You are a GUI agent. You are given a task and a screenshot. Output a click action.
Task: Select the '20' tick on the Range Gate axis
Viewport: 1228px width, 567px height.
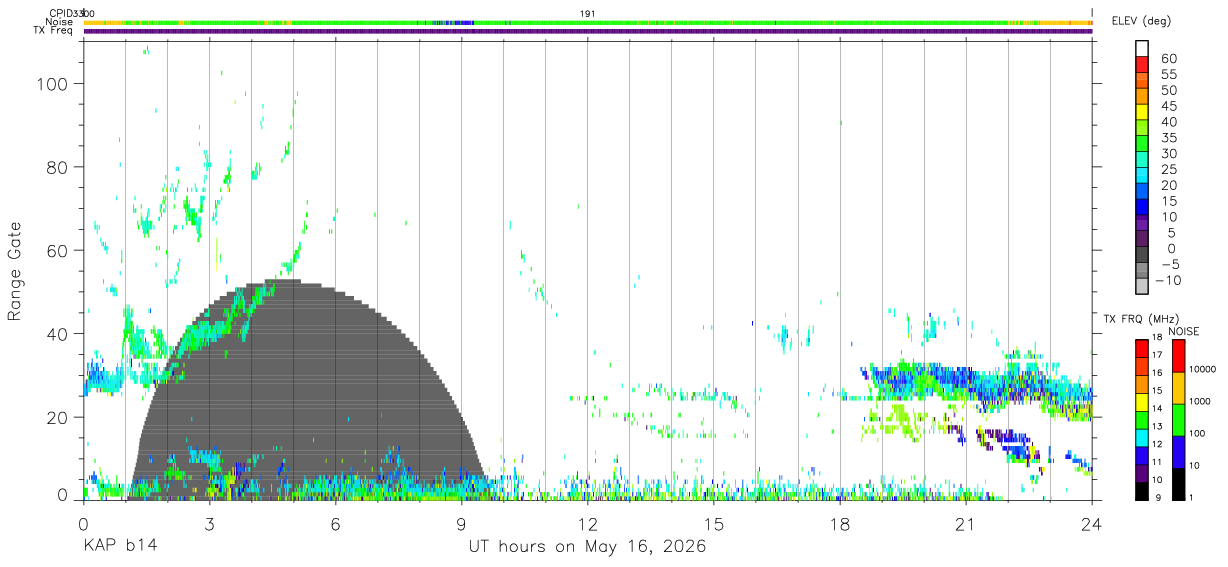[59, 416]
